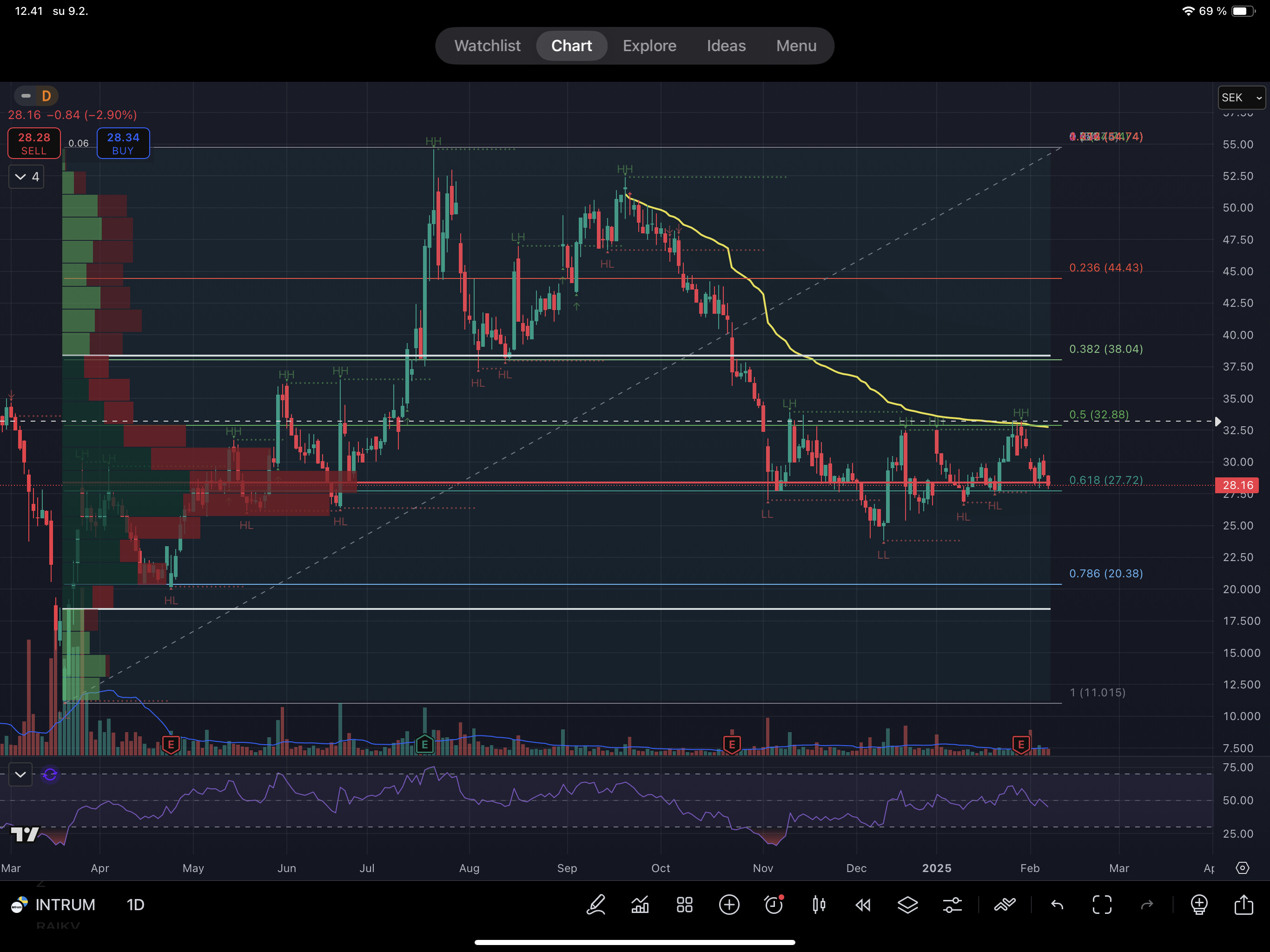The width and height of the screenshot is (1270, 952).
Task: Open object tree layers icon
Action: pos(907,905)
